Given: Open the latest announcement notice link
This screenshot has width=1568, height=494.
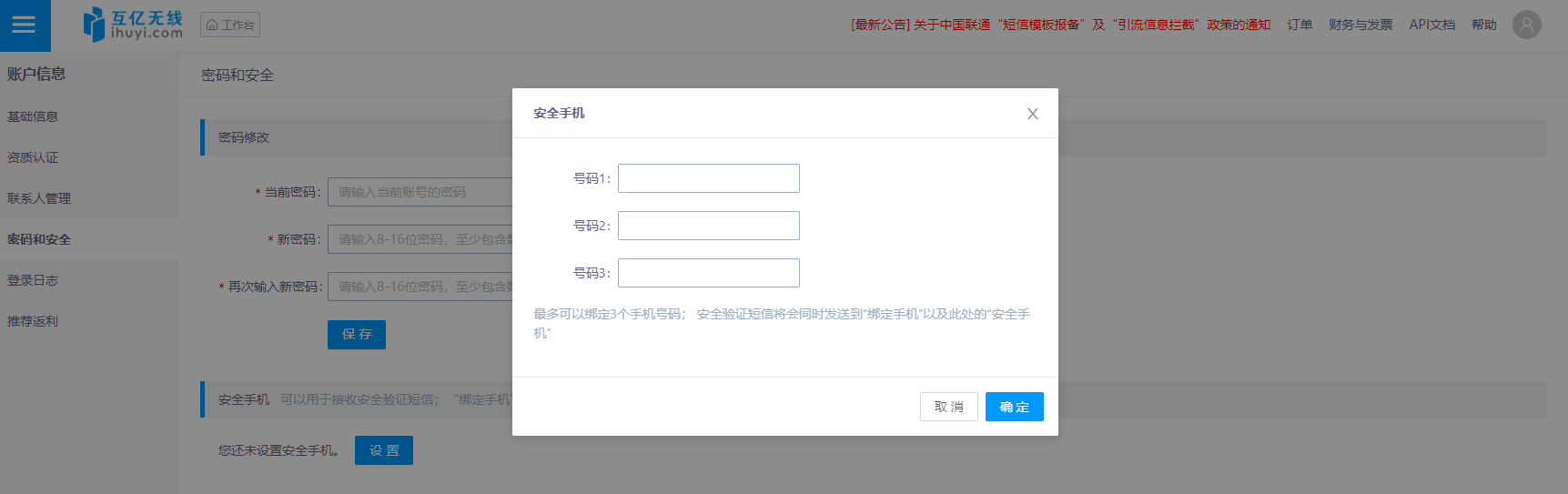Looking at the screenshot, I should (1060, 25).
